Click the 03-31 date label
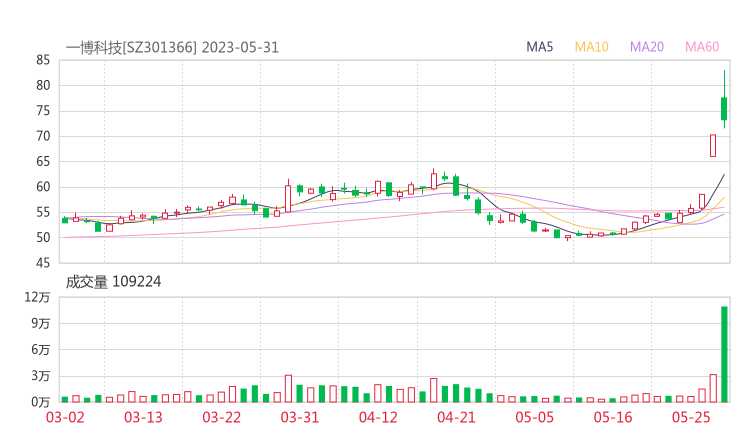740x440 pixels. [x=300, y=418]
